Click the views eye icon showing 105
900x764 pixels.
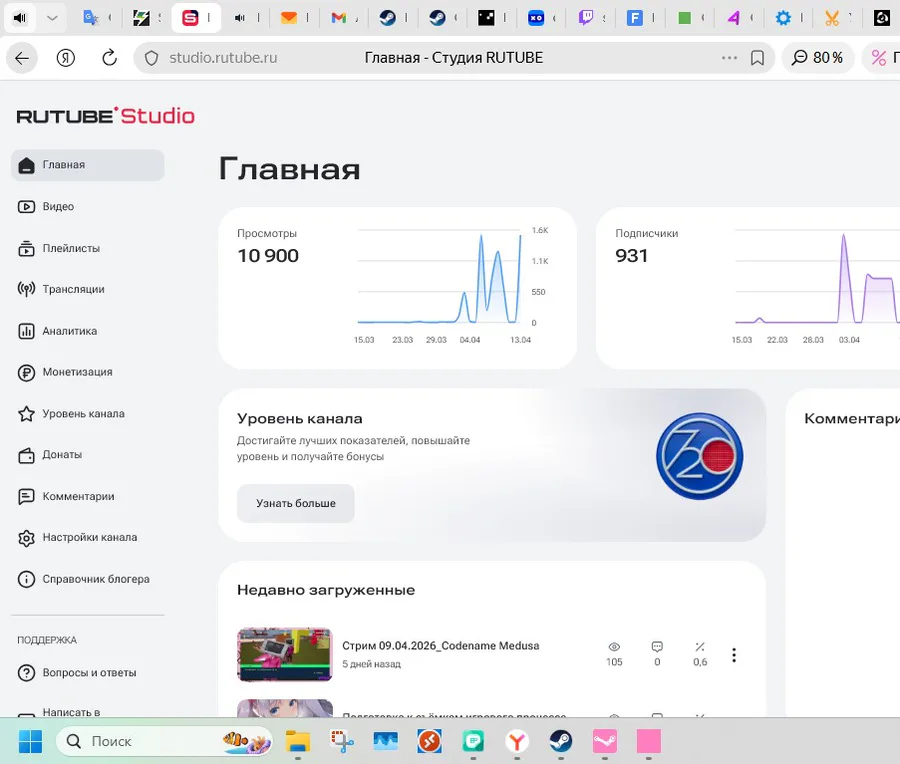(614, 647)
